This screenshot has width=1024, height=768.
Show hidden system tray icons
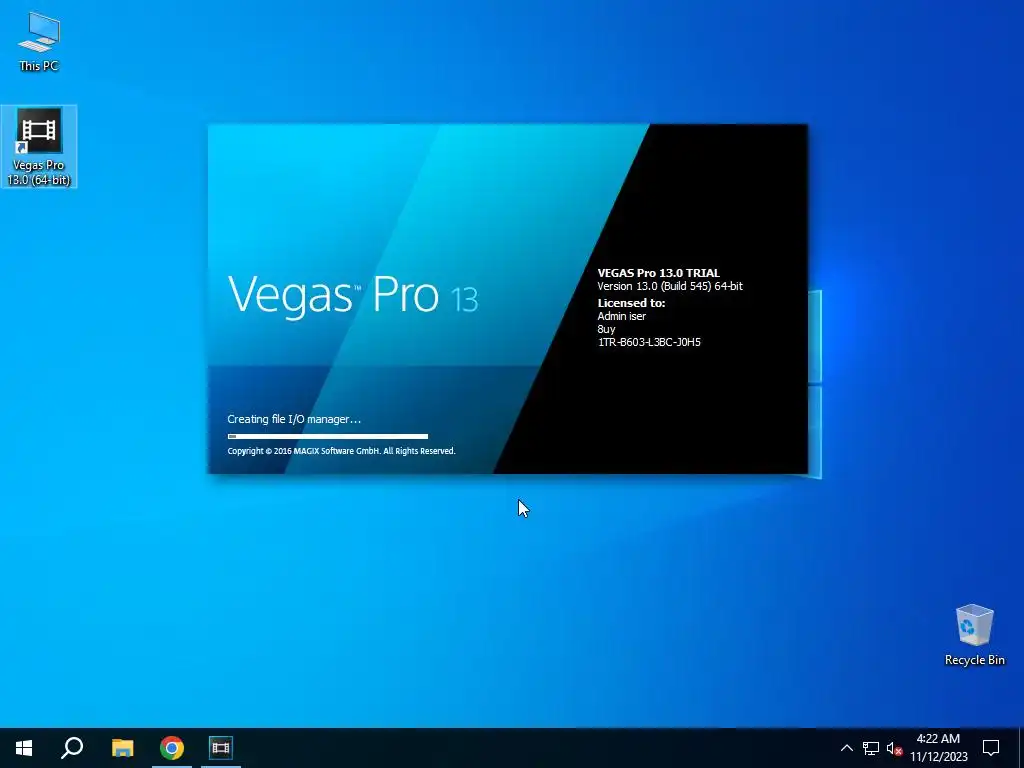click(846, 748)
